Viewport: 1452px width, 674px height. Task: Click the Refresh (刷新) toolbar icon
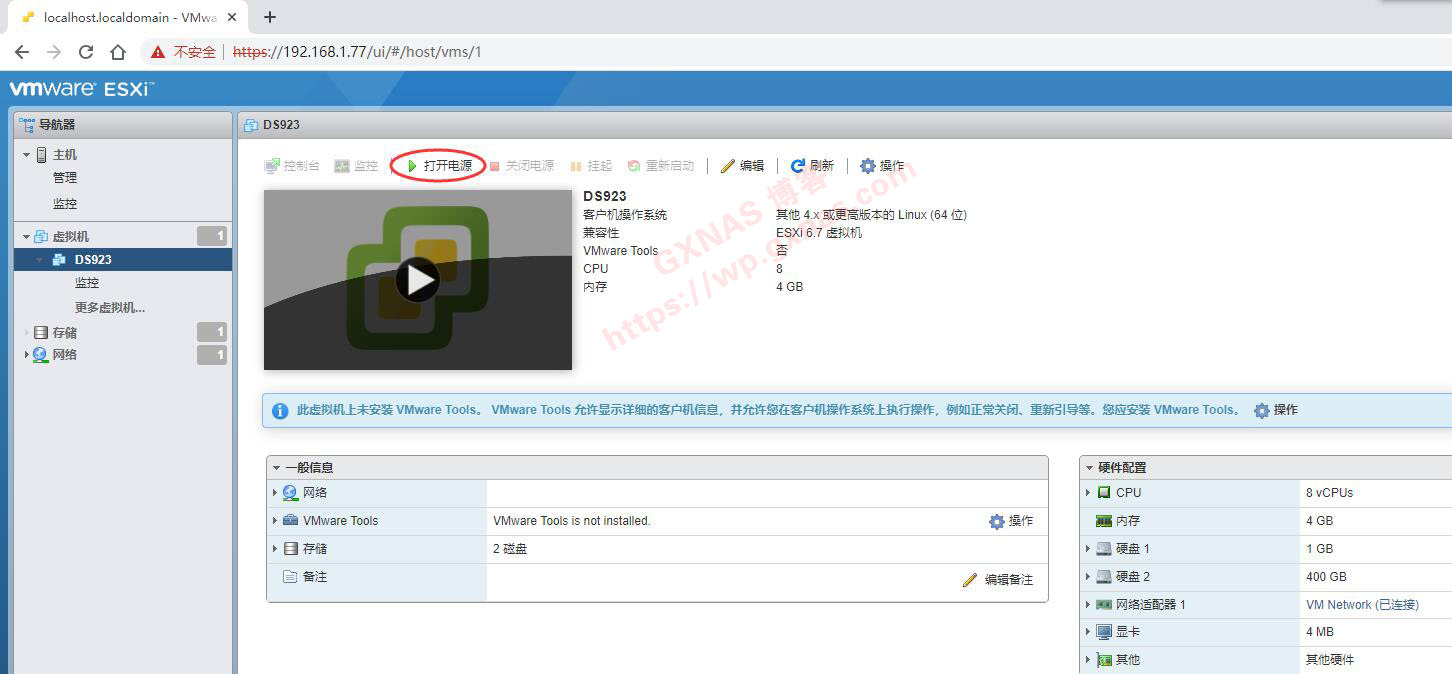coord(798,166)
